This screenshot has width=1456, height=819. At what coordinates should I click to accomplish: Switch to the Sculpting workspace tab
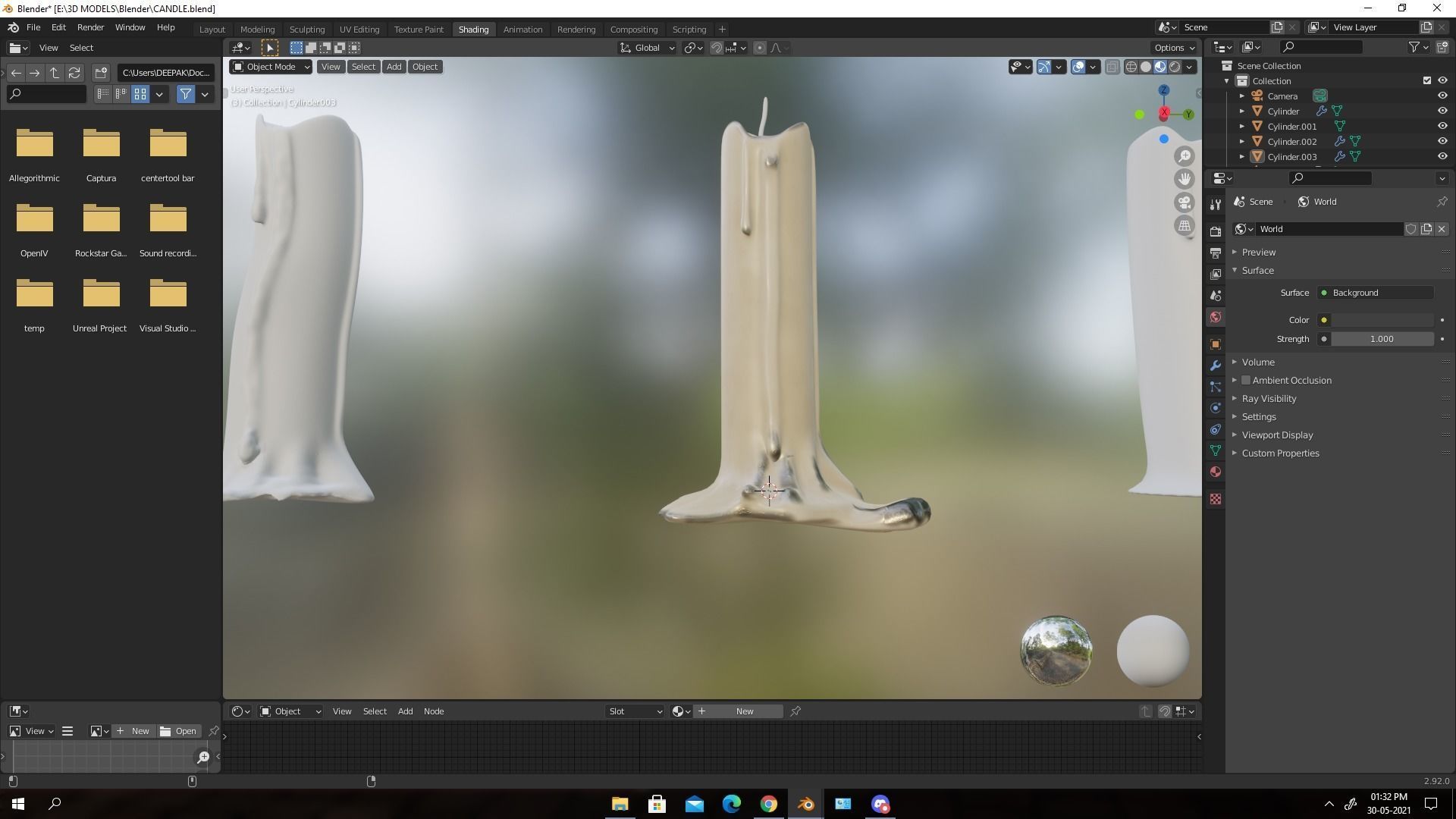click(307, 30)
